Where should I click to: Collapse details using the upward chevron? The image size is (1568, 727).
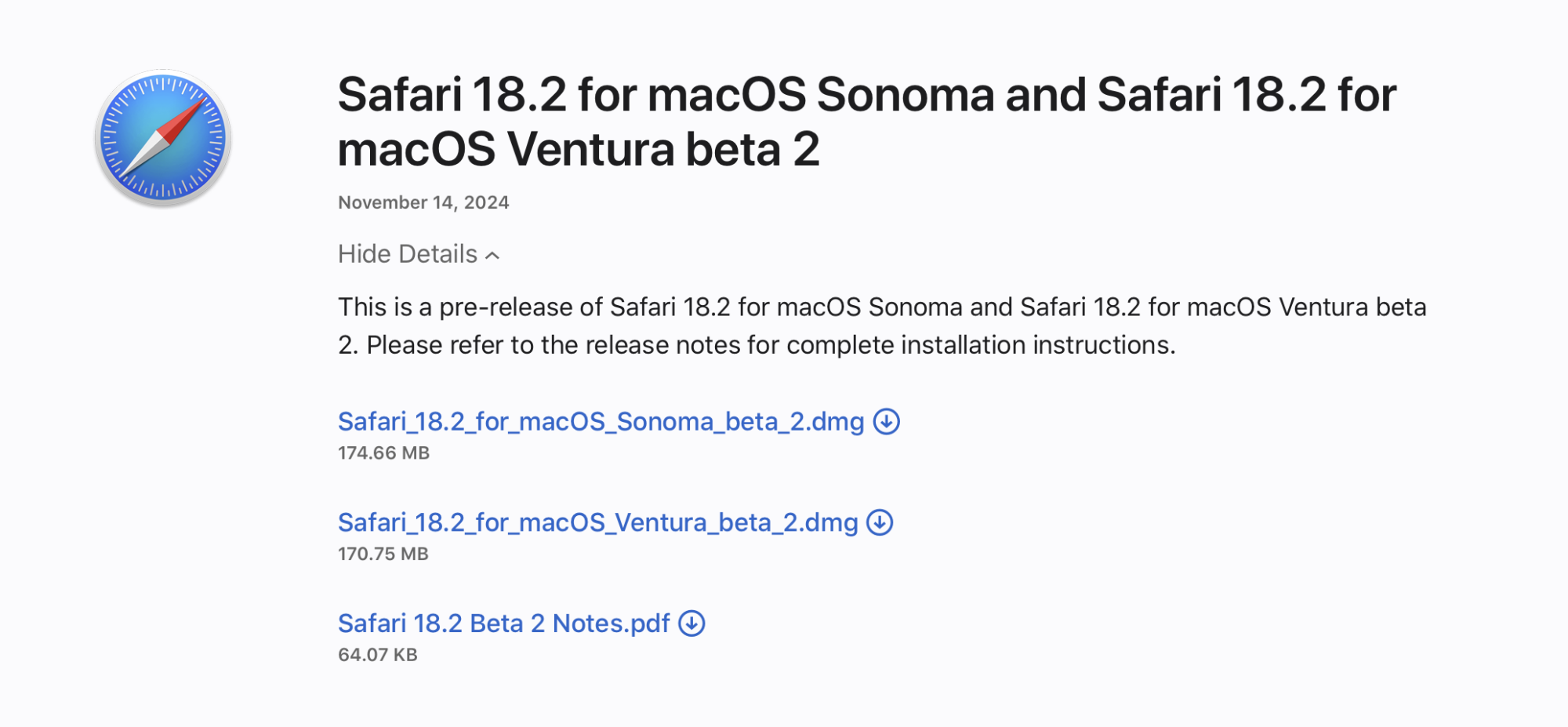point(492,256)
